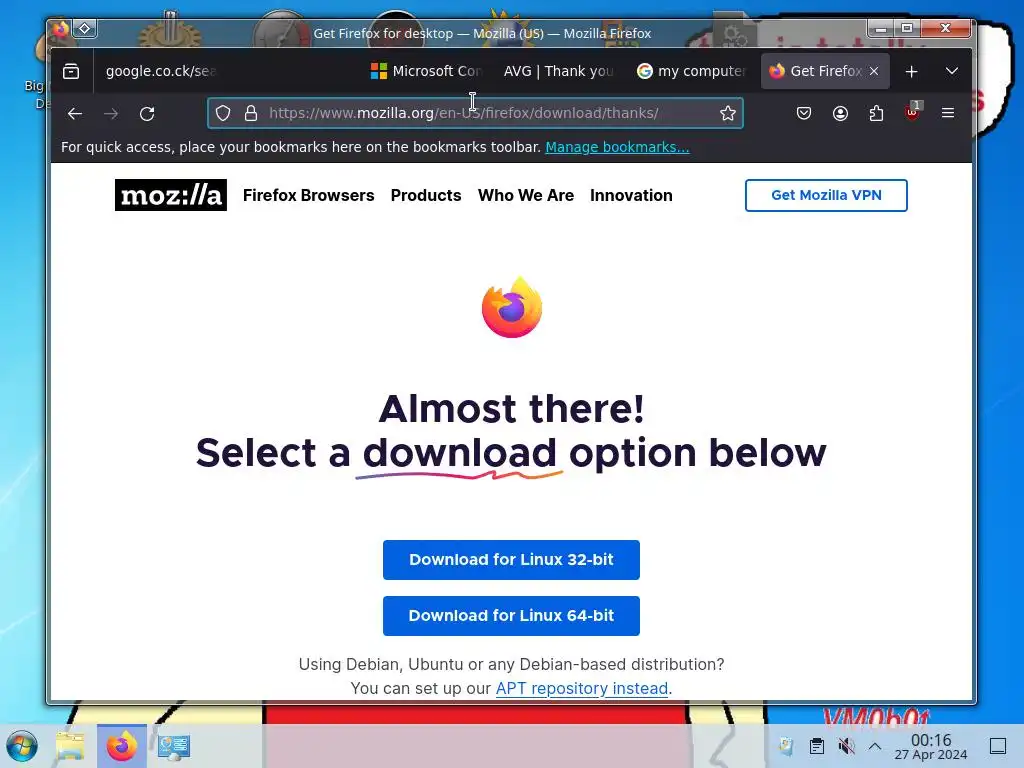Reload the current Mozilla page
This screenshot has width=1024, height=768.
147,114
